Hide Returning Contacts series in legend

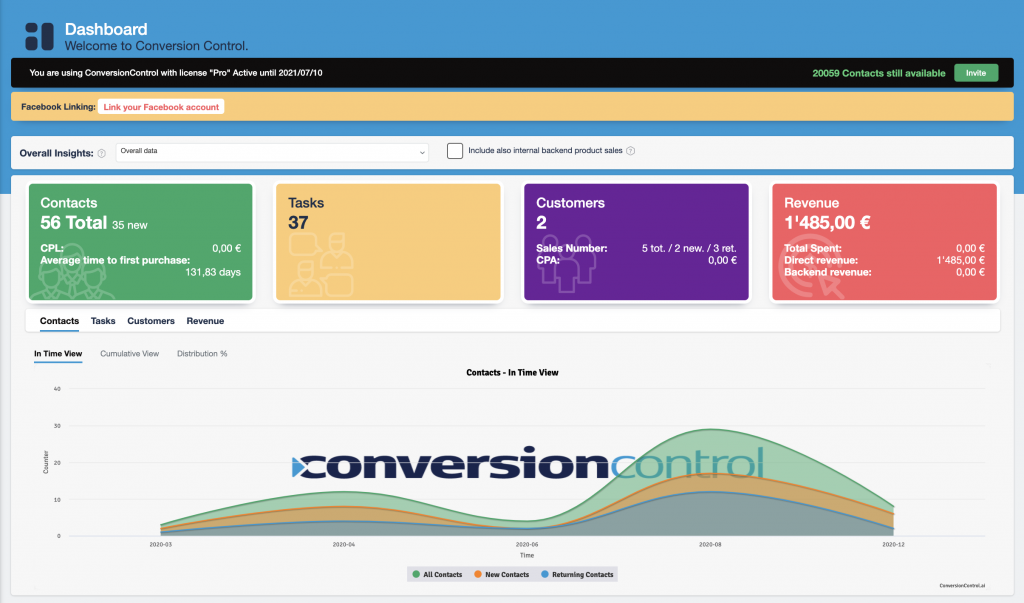click(x=577, y=575)
